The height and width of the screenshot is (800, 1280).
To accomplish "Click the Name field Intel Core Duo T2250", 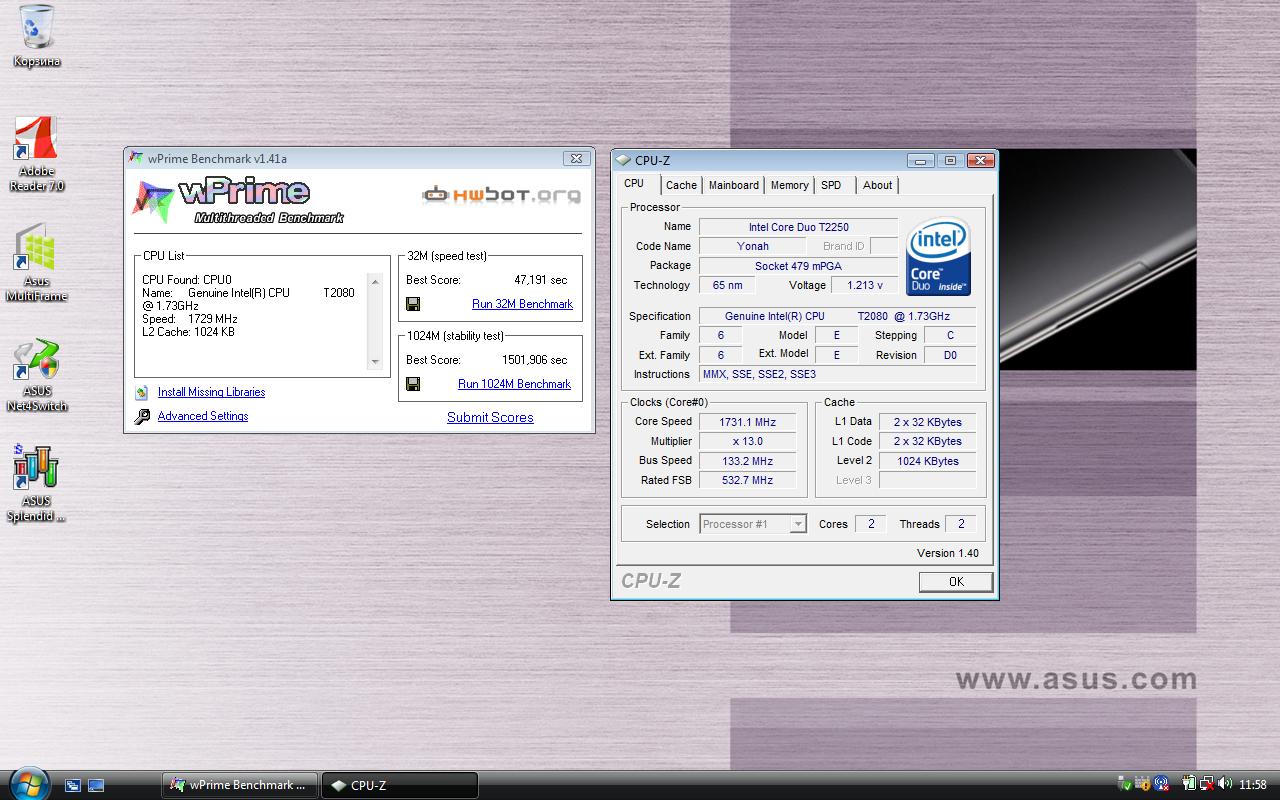I will (x=798, y=227).
